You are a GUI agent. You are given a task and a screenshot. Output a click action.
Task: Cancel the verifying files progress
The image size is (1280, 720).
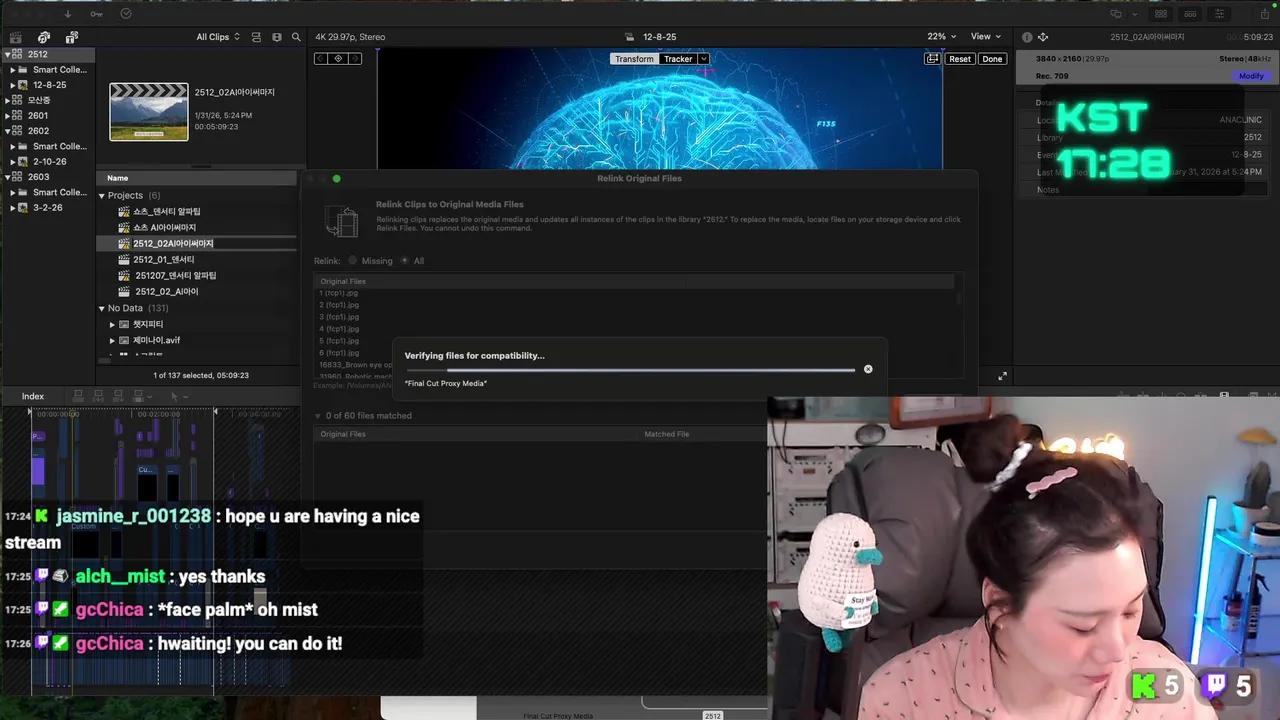pyautogui.click(x=868, y=369)
